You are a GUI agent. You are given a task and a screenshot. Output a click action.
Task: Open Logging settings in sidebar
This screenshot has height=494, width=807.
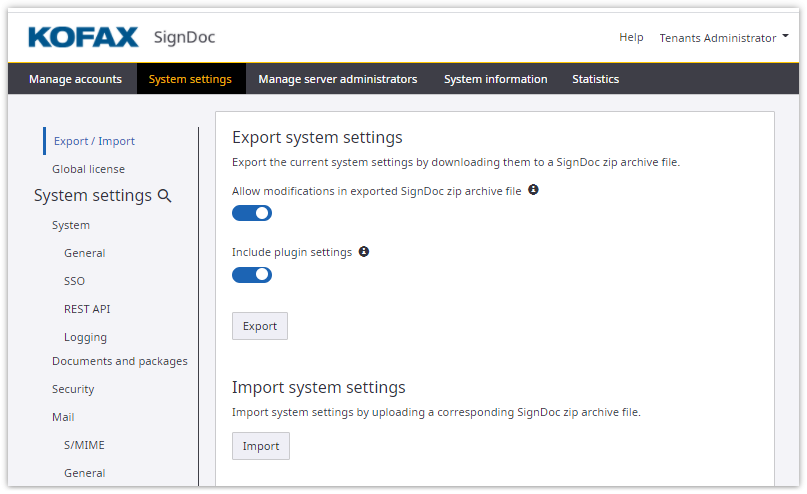tap(85, 337)
